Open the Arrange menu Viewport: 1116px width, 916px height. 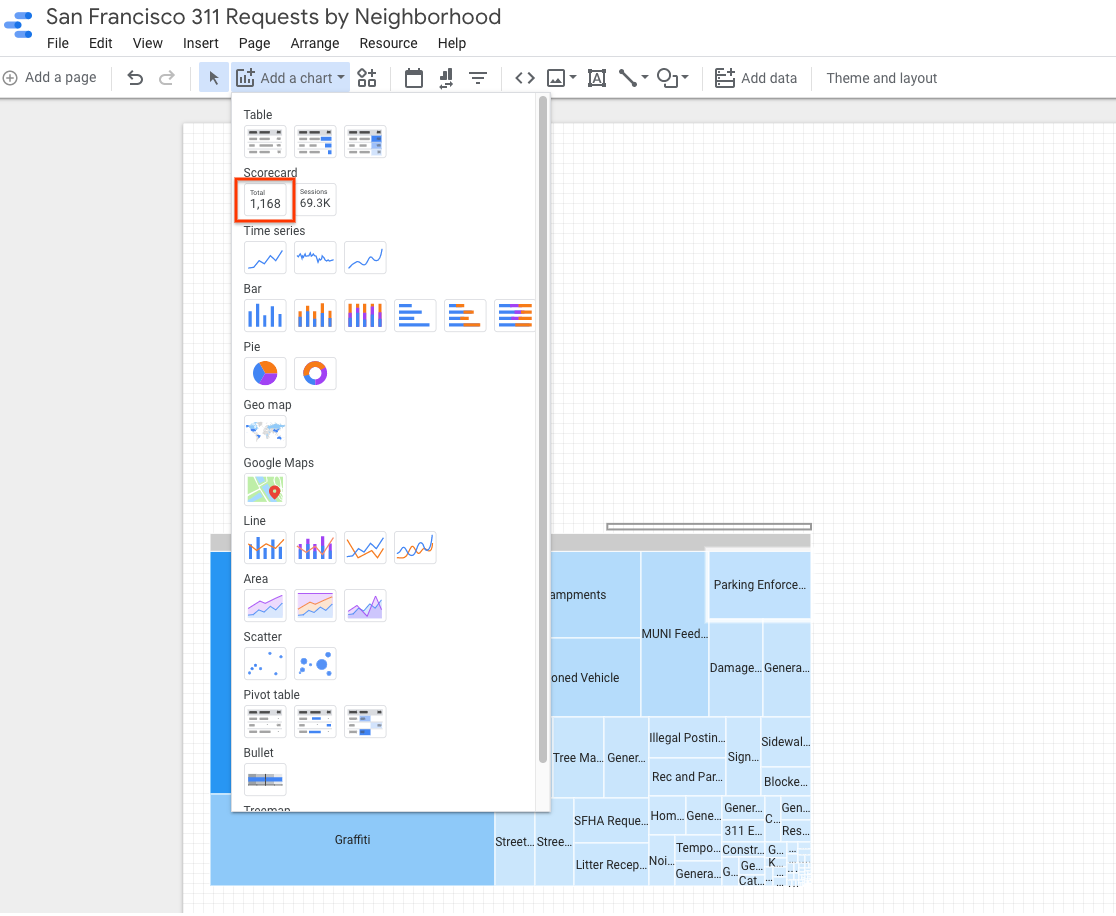(315, 43)
